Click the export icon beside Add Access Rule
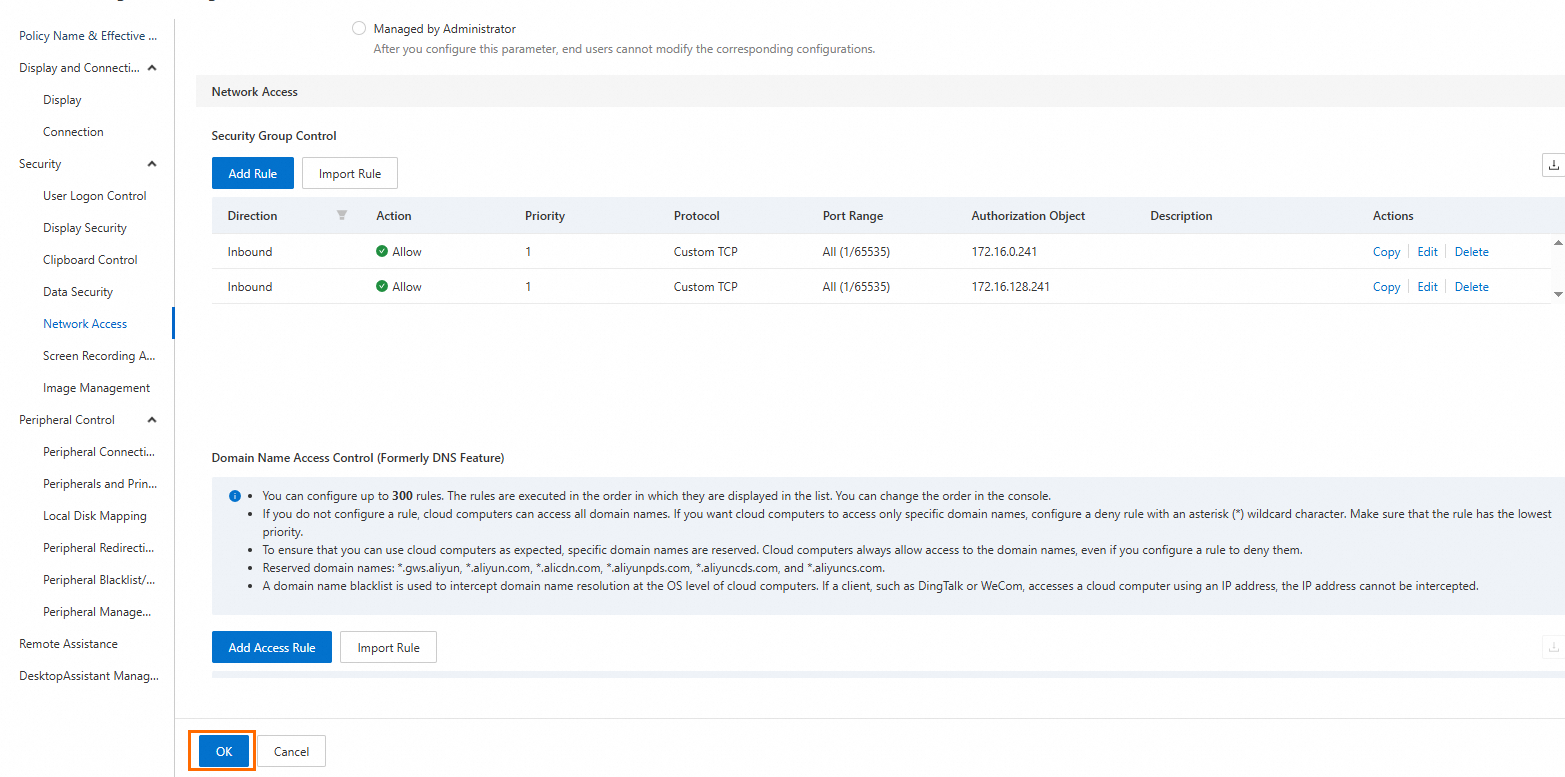Viewport: 1565px width, 777px height. pos(1554,647)
